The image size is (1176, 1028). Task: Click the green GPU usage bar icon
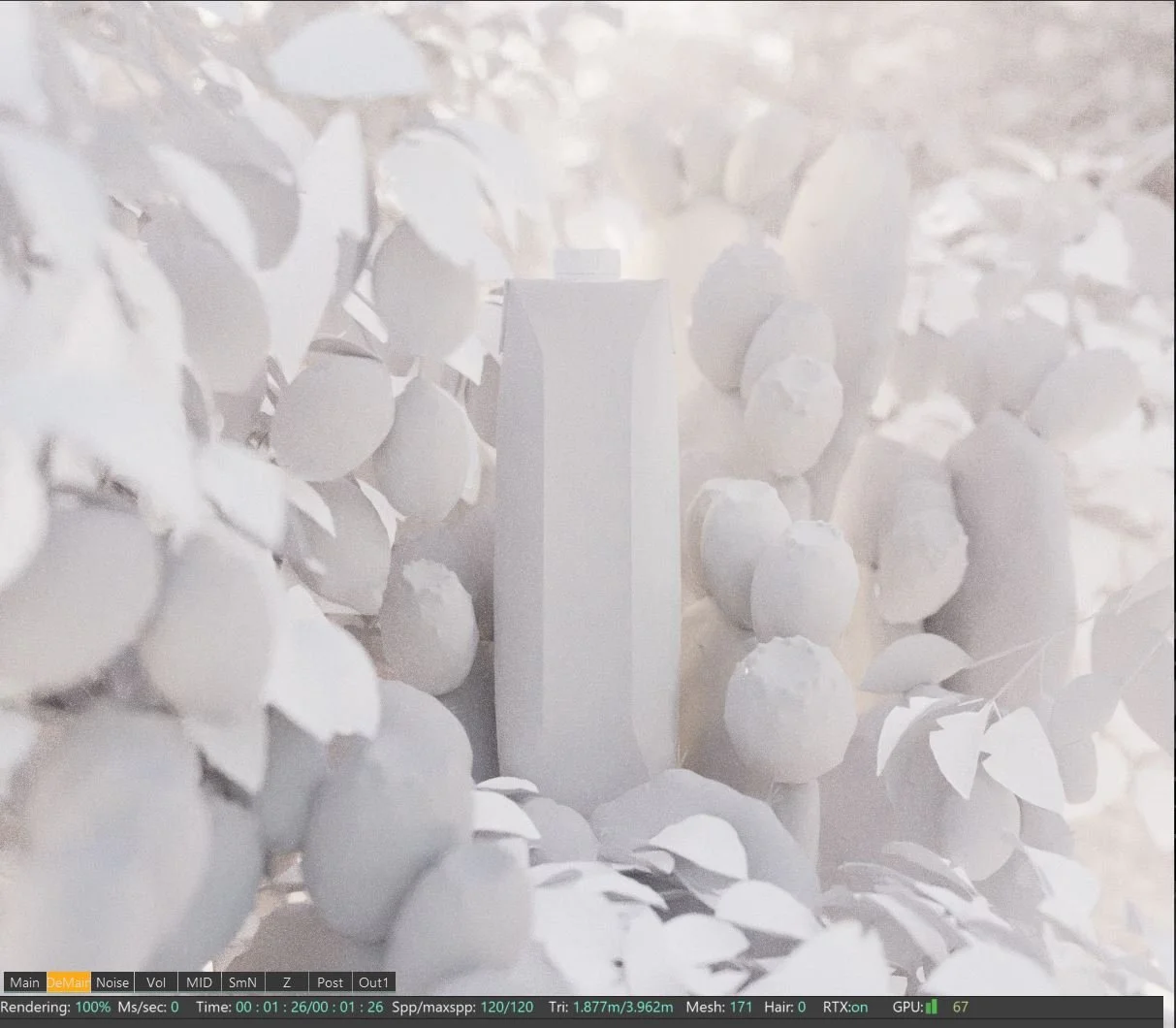[932, 1008]
